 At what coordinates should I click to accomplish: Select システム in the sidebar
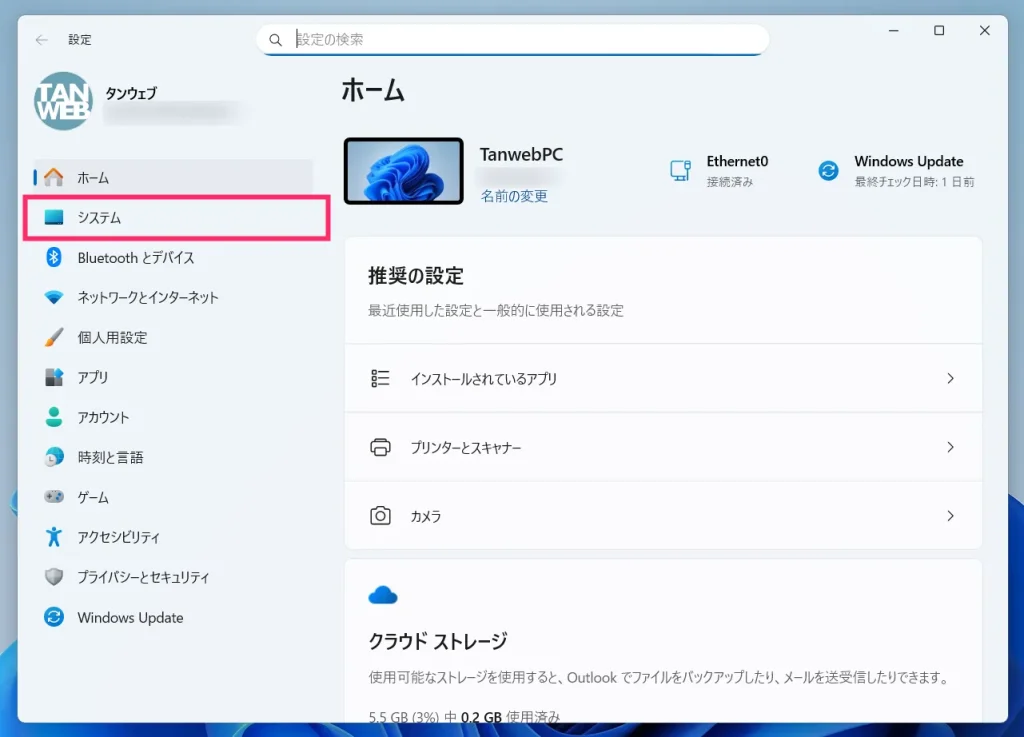pos(173,217)
